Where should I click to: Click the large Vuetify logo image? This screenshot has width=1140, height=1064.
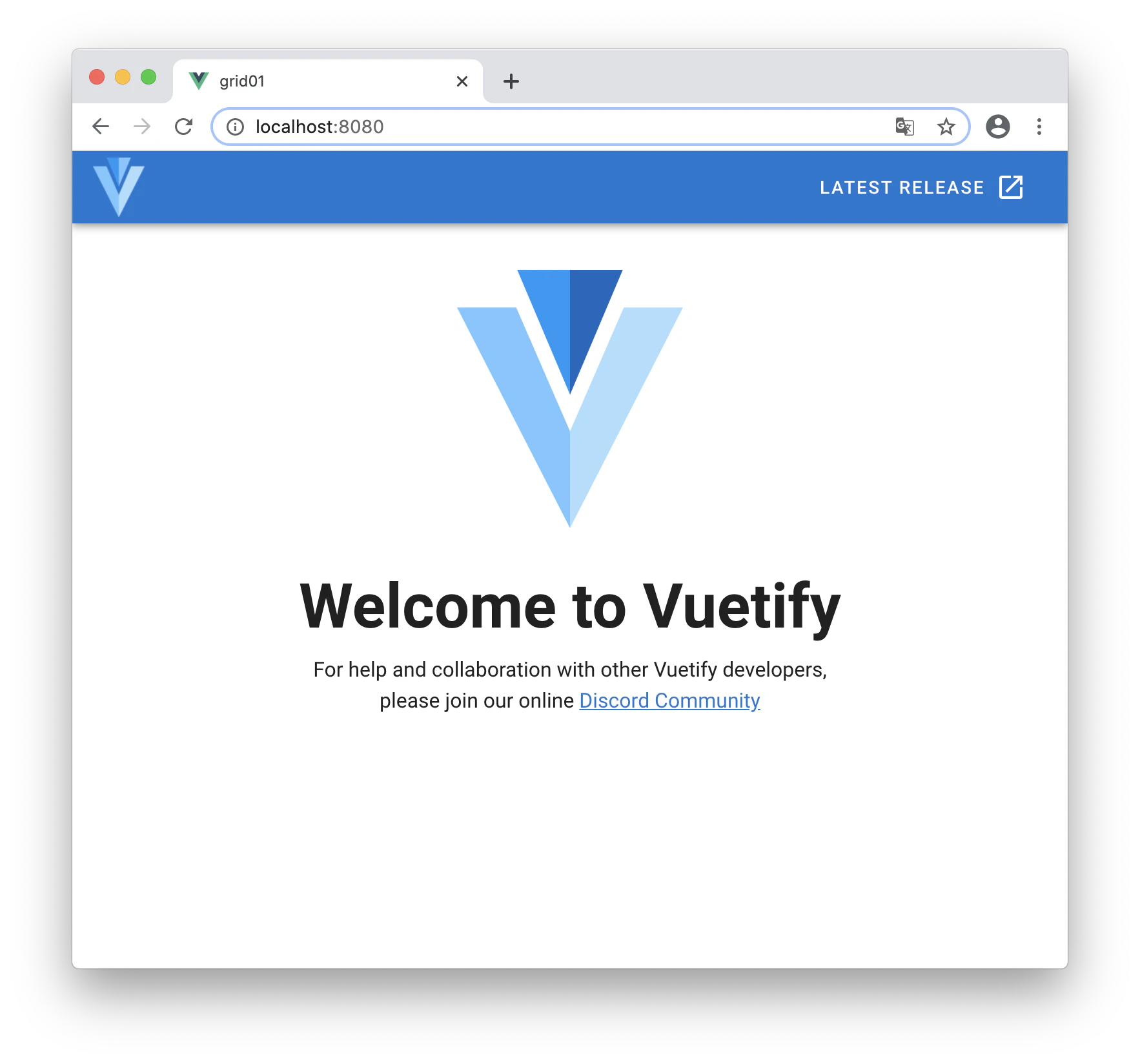pyautogui.click(x=570, y=398)
